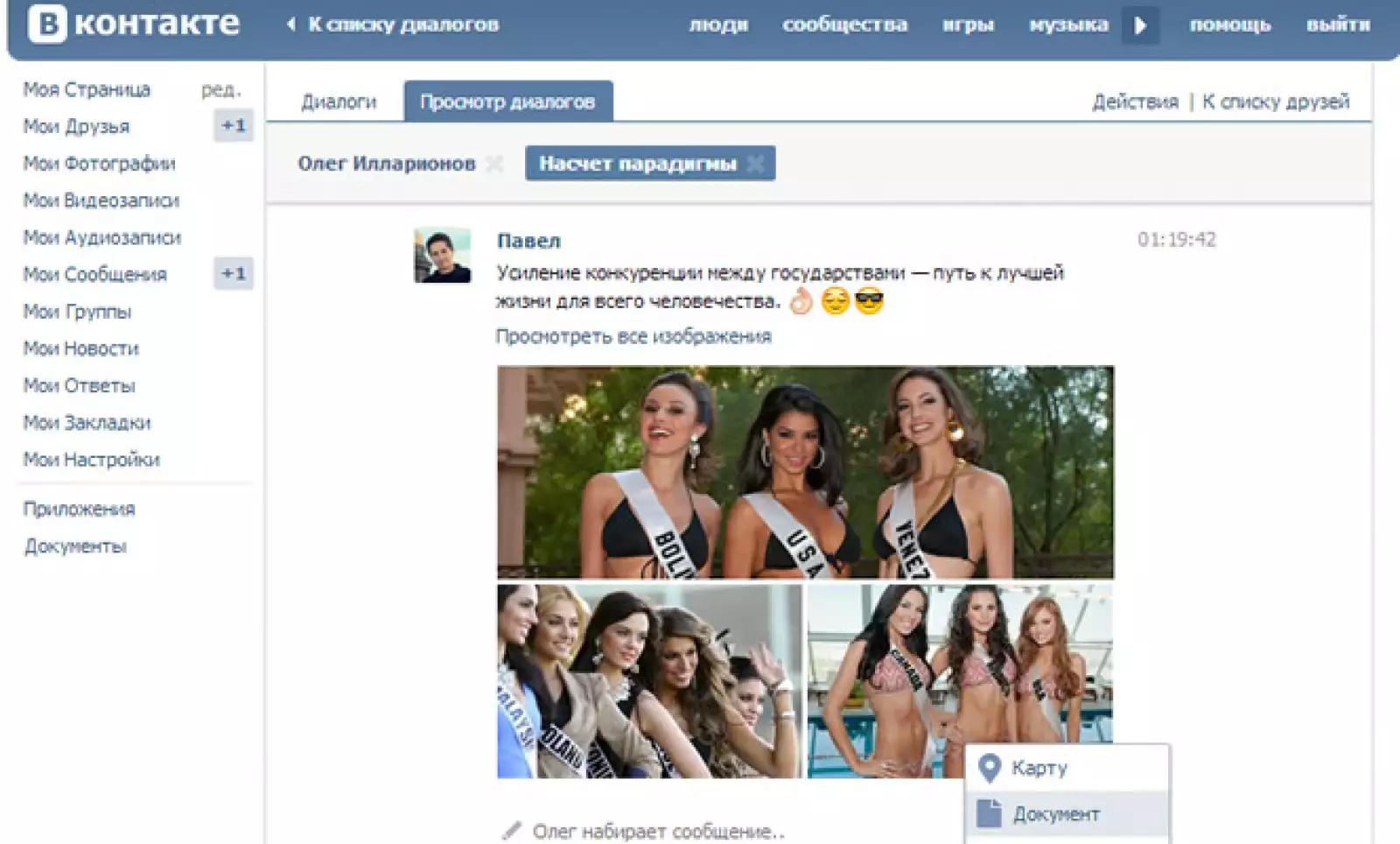The height and width of the screenshot is (844, 1400).
Task: Open Просмотреть все изображения link
Action: (x=633, y=336)
